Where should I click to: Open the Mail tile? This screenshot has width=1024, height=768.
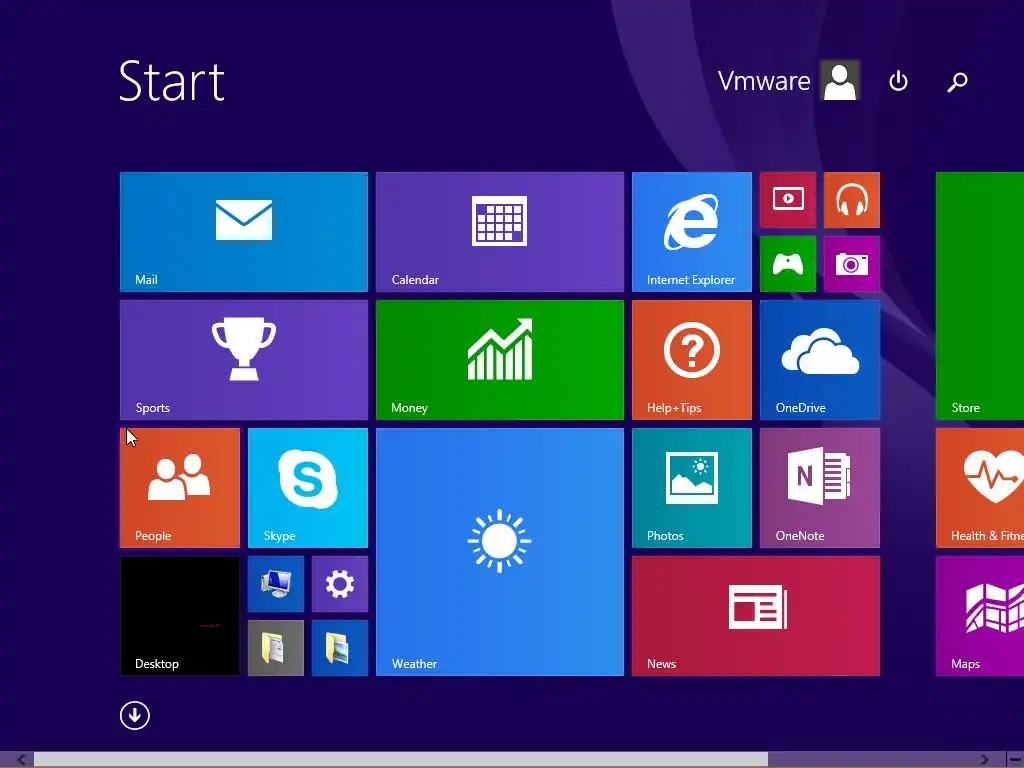click(244, 232)
